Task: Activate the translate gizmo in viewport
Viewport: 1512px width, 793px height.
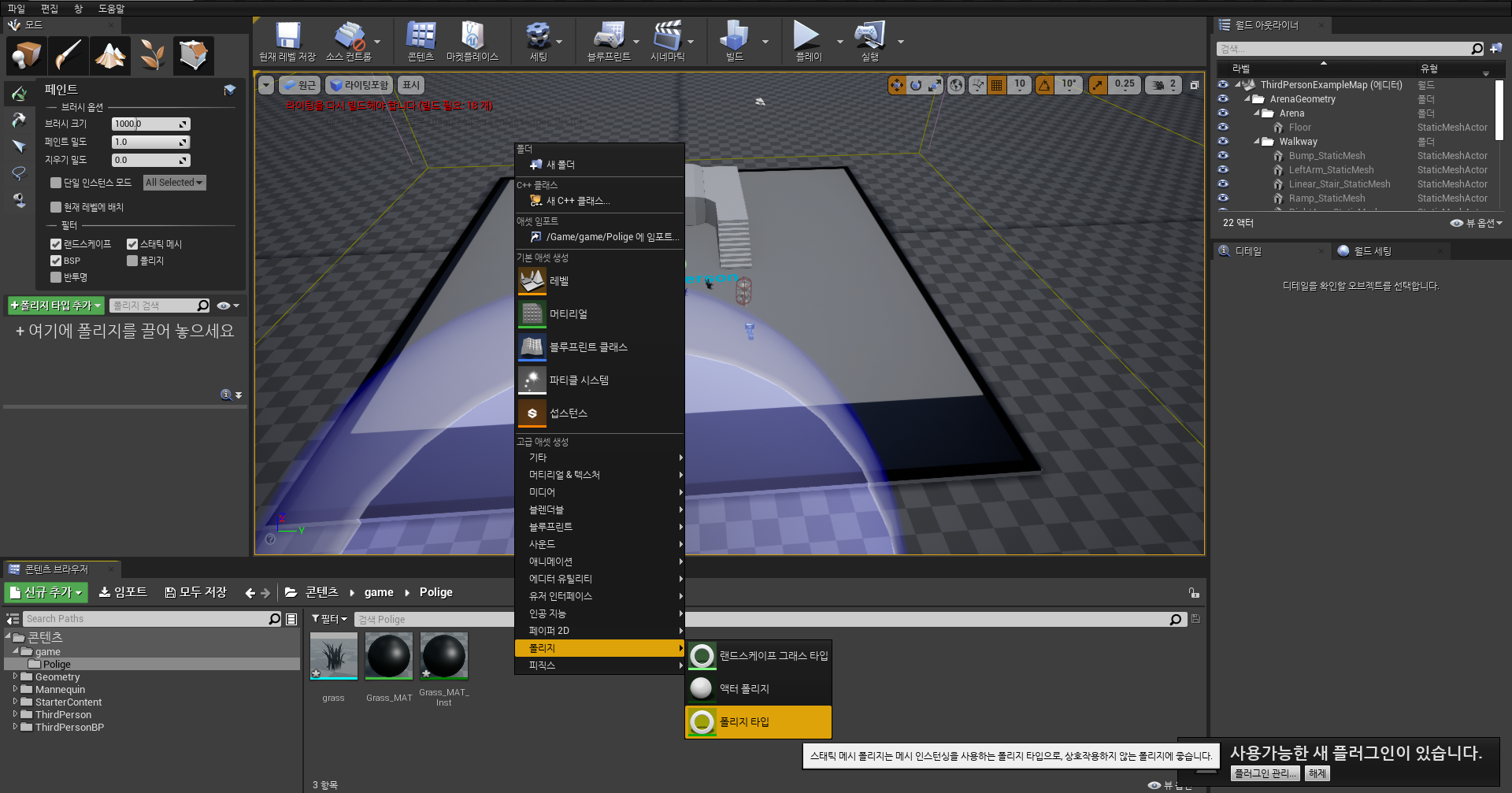Action: [897, 85]
